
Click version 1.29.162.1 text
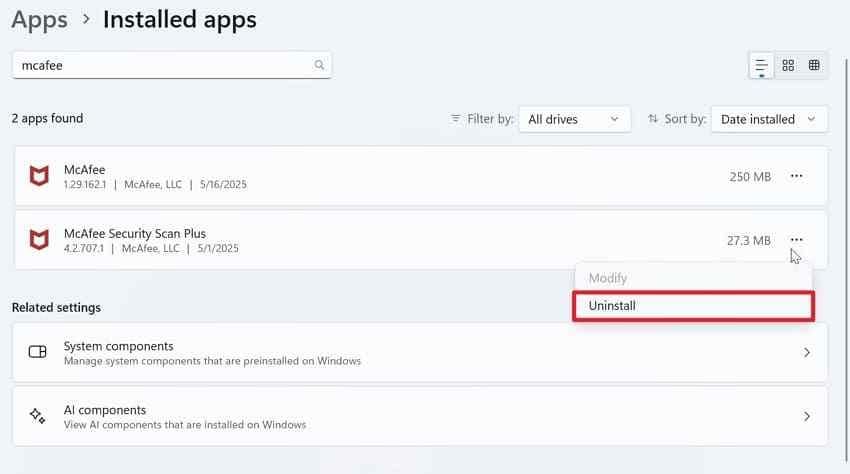85,184
